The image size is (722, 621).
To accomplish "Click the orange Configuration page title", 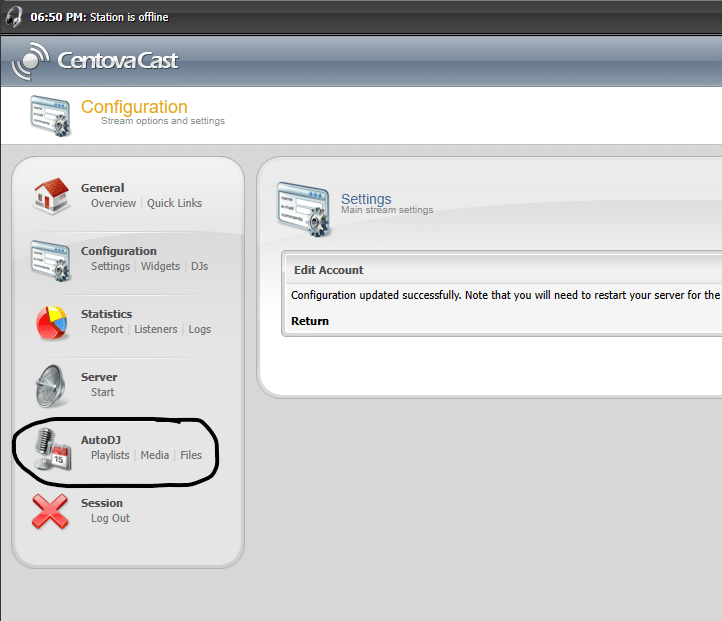I will point(134,107).
